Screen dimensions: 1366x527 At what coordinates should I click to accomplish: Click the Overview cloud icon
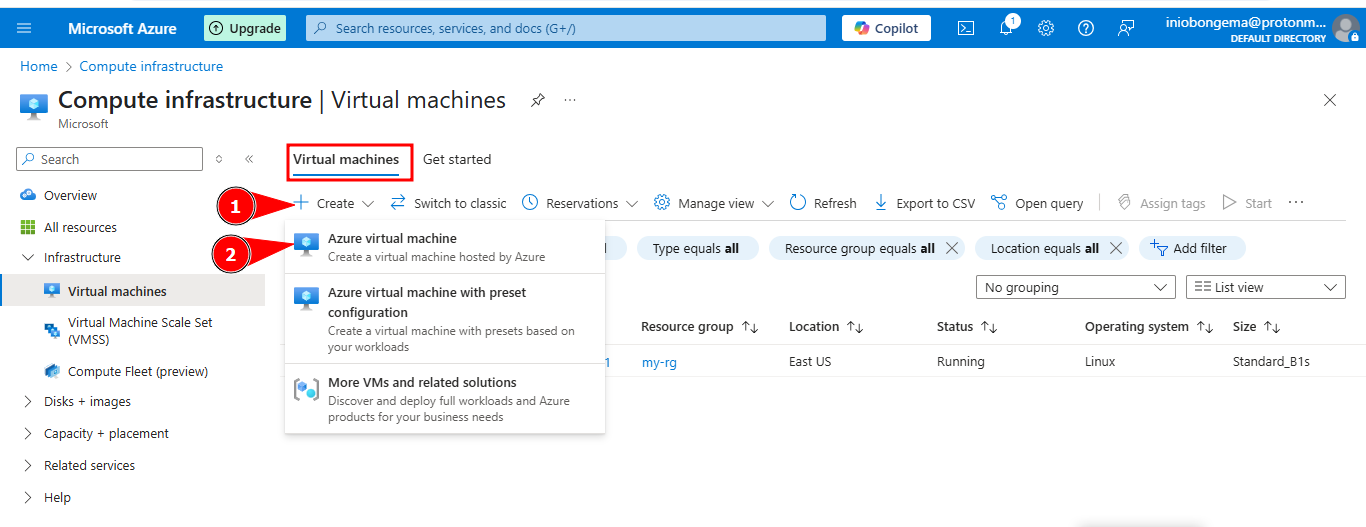click(x=27, y=195)
